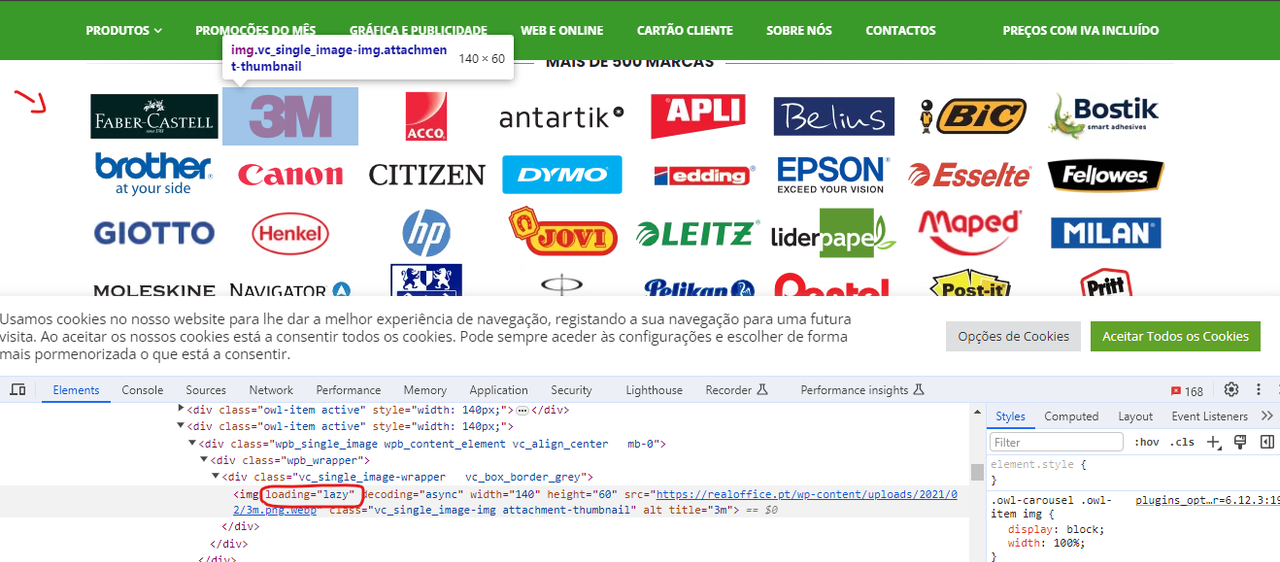Switch to the Elements panel tab
This screenshot has width=1280, height=562.
pos(76,390)
